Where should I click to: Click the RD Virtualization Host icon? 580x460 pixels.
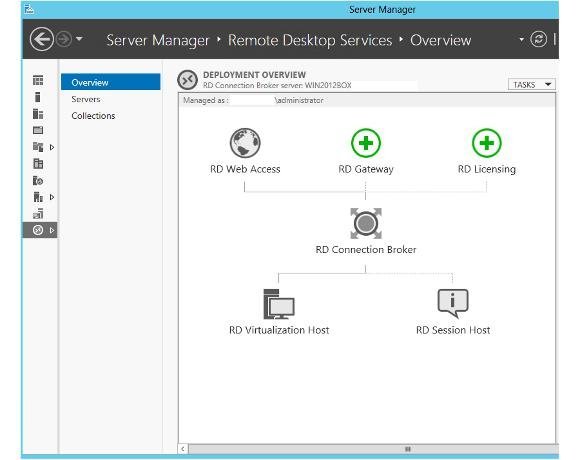[279, 304]
